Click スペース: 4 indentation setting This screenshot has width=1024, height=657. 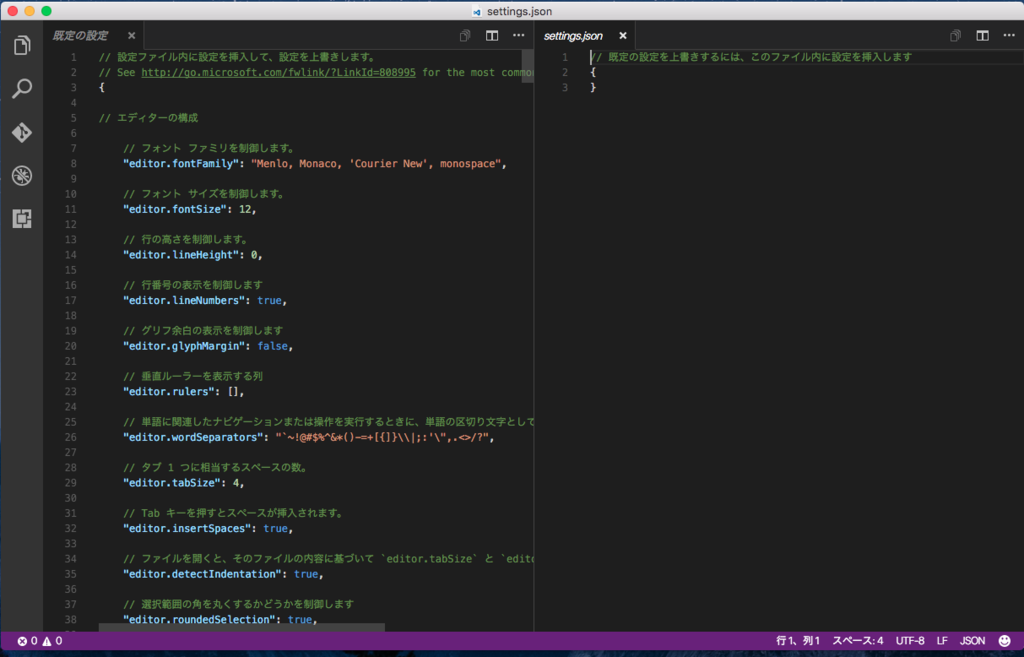point(857,641)
